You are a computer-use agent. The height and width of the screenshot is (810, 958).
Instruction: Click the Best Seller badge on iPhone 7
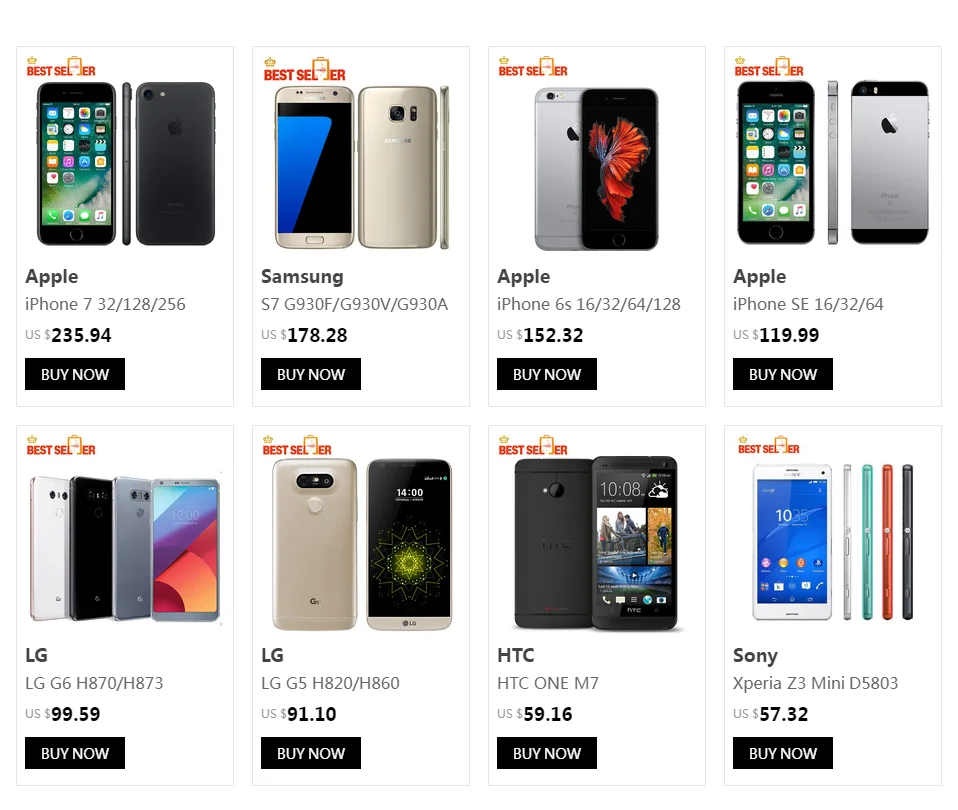(61, 67)
